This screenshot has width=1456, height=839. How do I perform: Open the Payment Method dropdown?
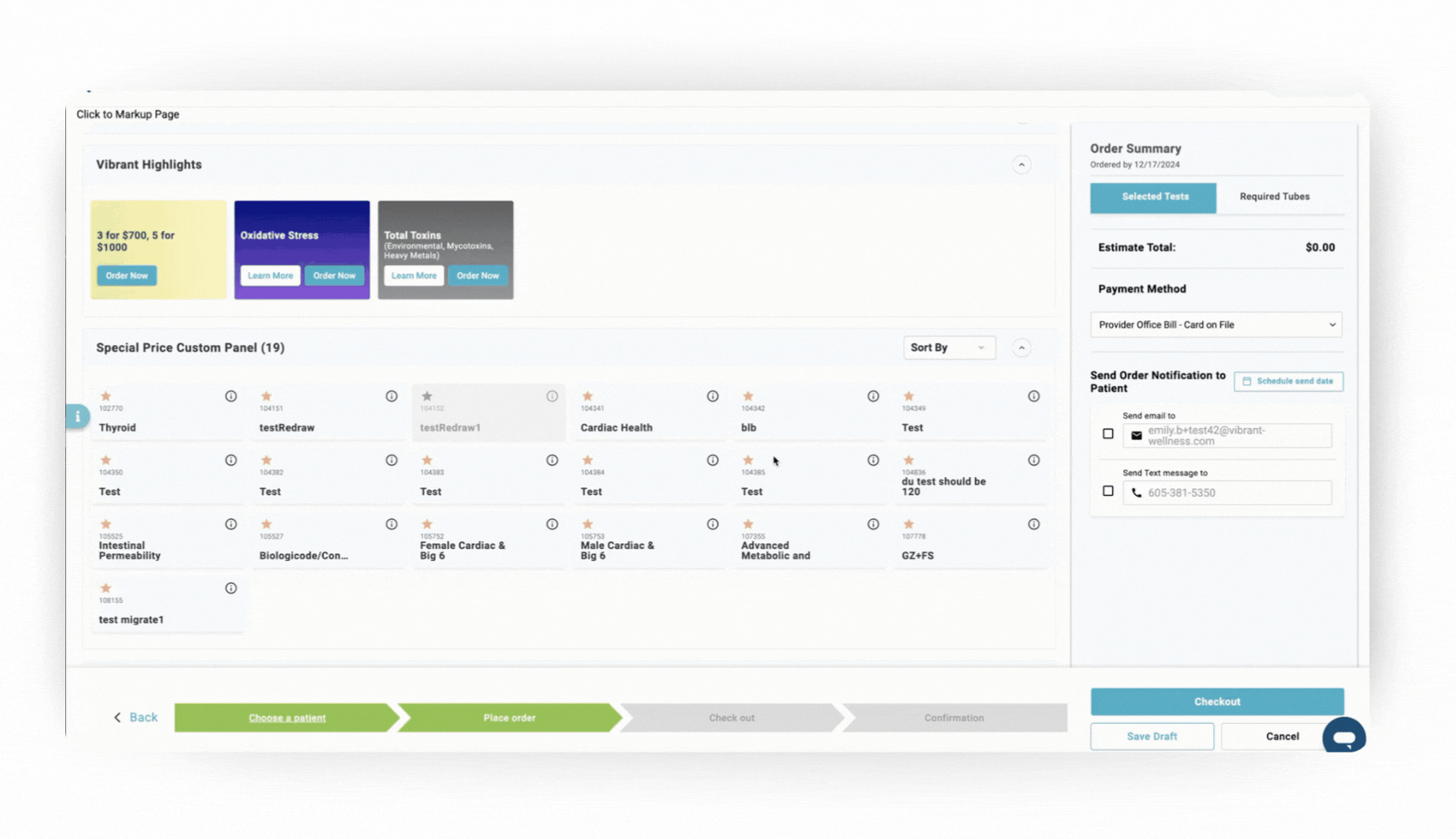coord(1216,325)
